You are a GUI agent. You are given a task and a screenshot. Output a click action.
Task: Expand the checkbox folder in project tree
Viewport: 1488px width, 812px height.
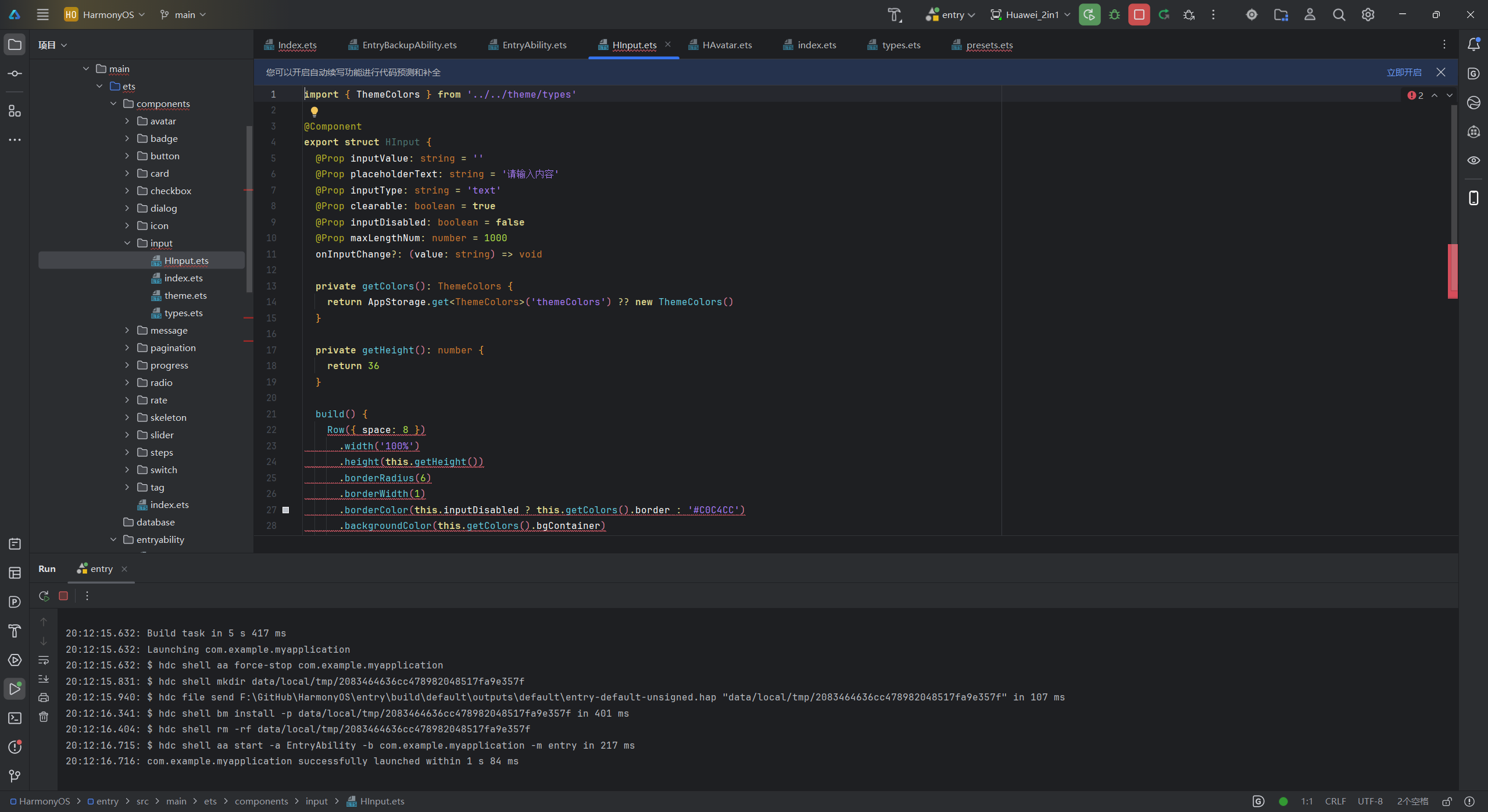pyautogui.click(x=127, y=191)
